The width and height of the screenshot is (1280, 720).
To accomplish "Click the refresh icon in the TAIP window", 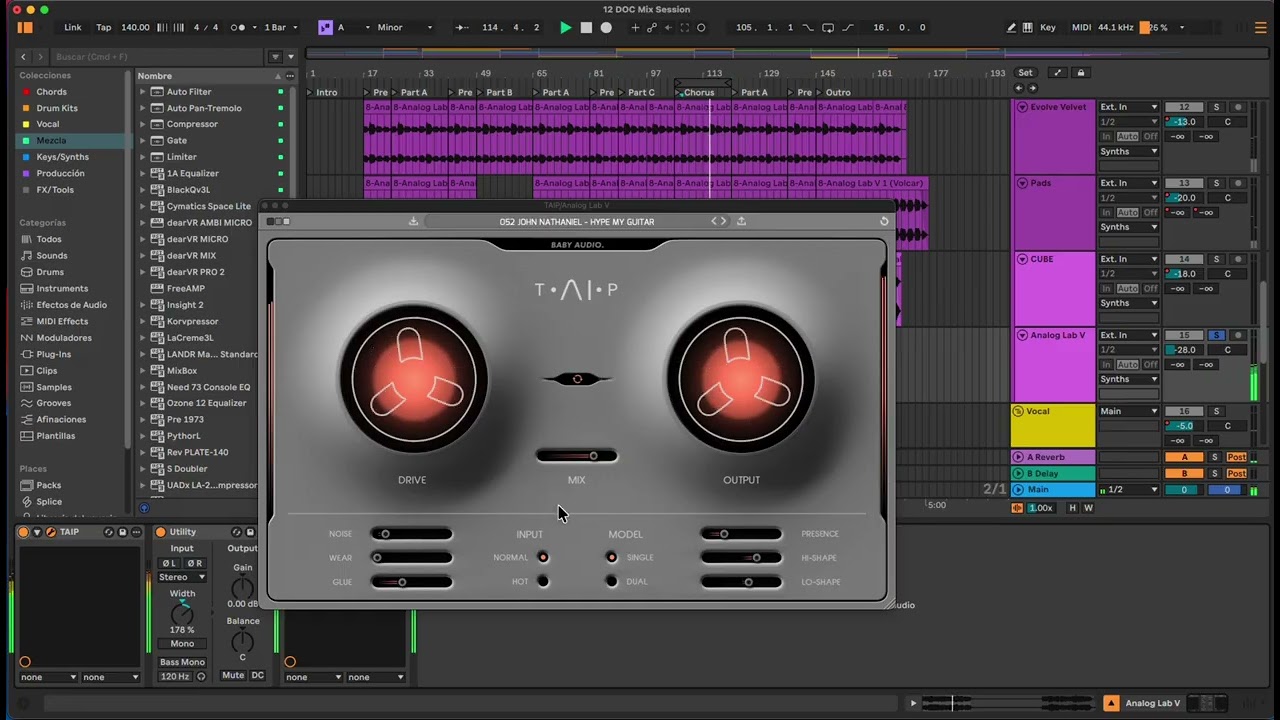I will (884, 221).
